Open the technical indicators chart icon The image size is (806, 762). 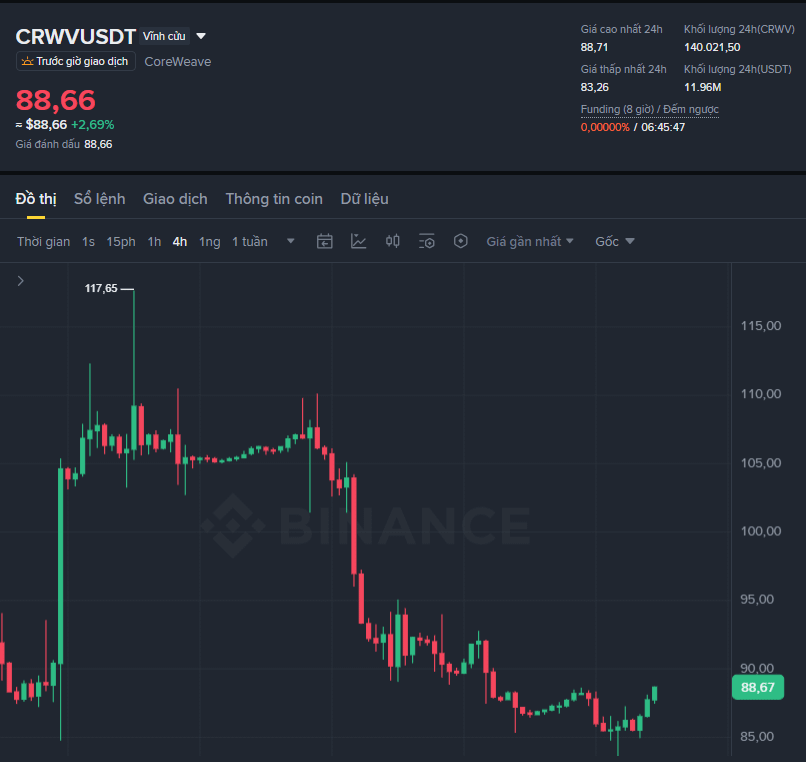click(358, 241)
